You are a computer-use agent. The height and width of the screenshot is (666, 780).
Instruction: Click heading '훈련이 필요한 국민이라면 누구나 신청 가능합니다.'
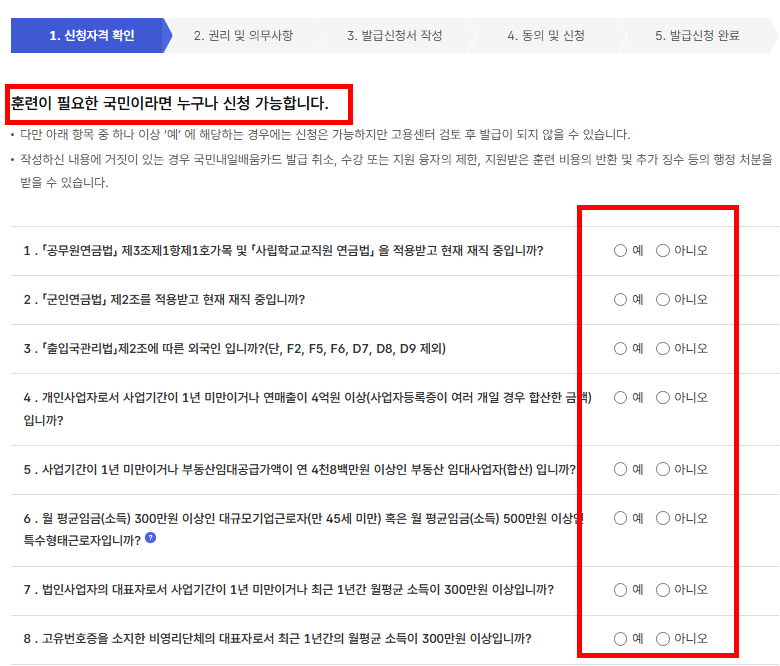click(170, 103)
